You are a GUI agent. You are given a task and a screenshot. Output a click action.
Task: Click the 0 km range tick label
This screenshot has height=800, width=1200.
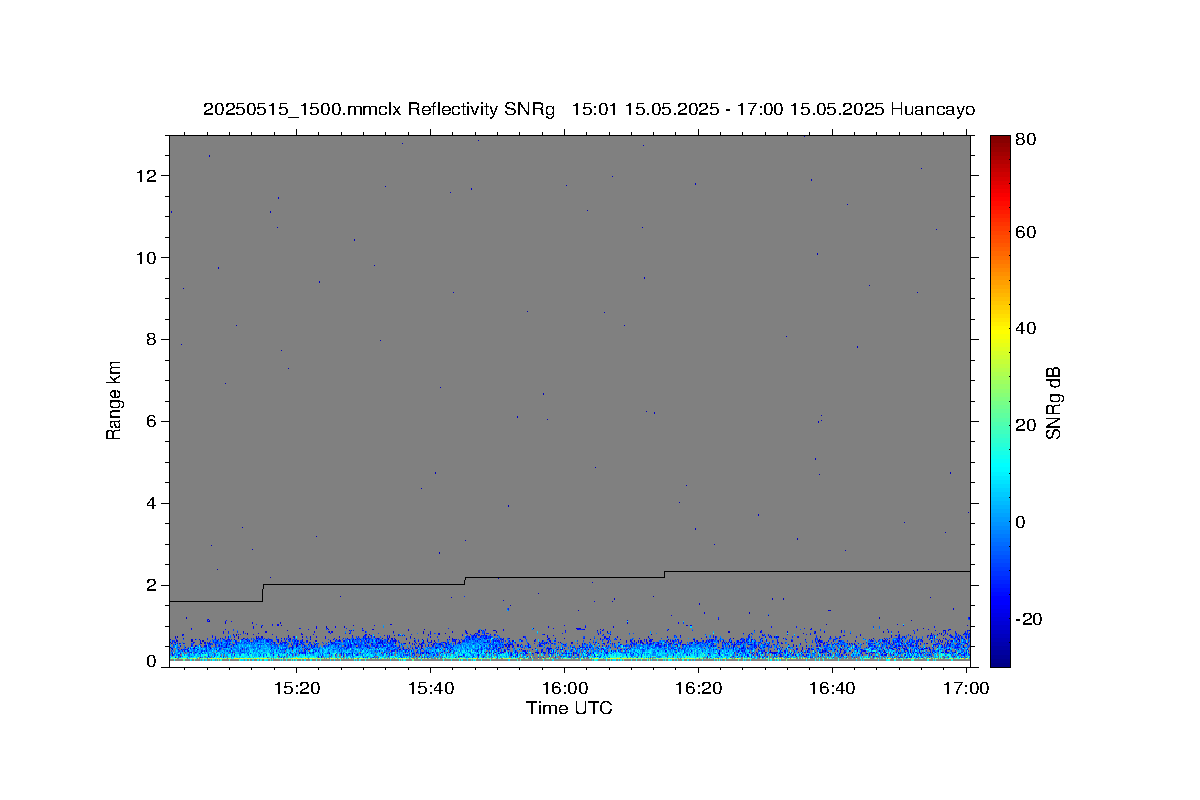(x=153, y=661)
